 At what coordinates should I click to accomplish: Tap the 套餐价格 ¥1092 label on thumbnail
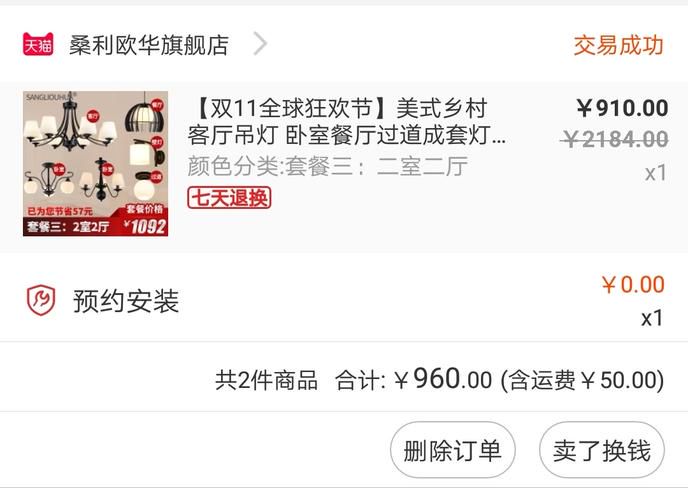[144, 220]
